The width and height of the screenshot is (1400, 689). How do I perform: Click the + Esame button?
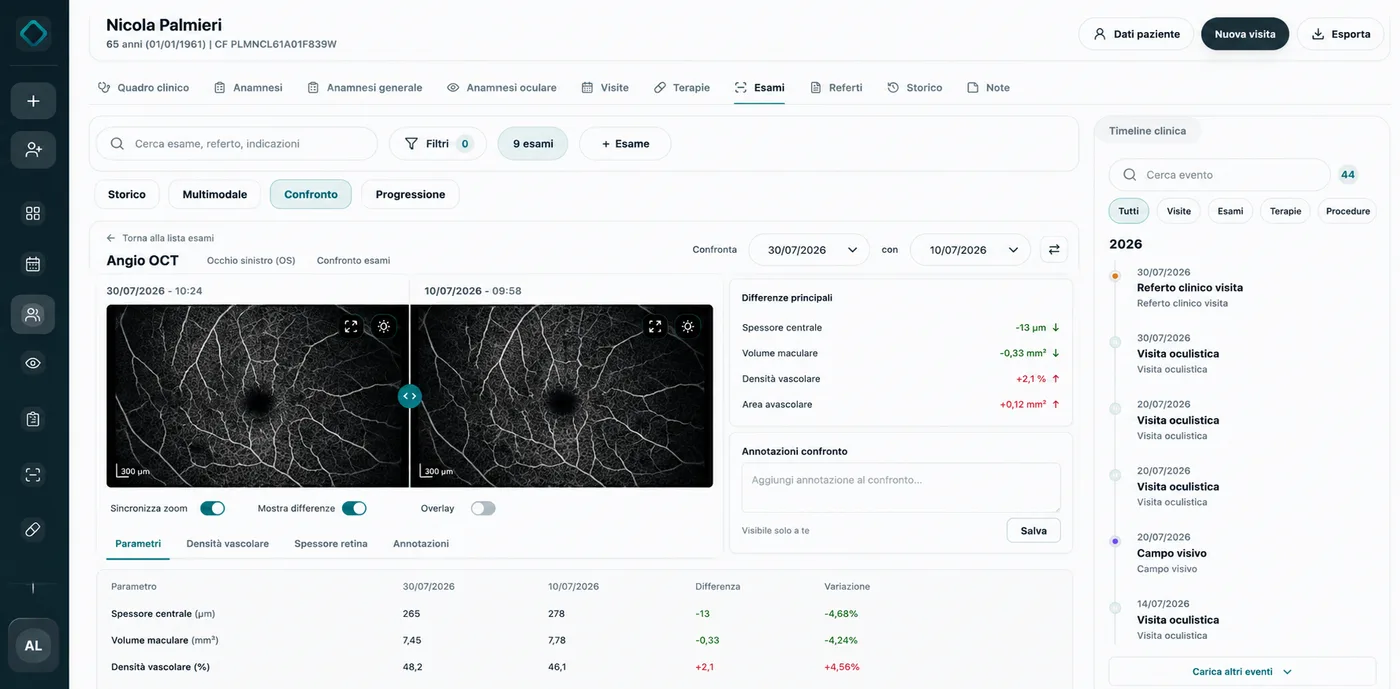click(x=625, y=144)
